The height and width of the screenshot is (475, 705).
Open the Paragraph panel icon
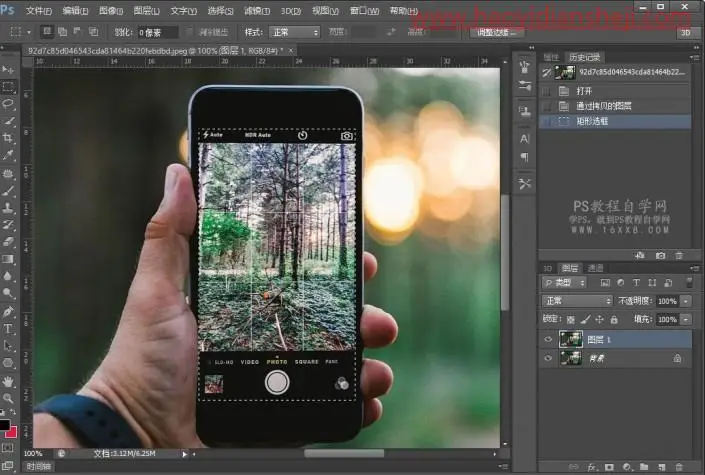[524, 157]
